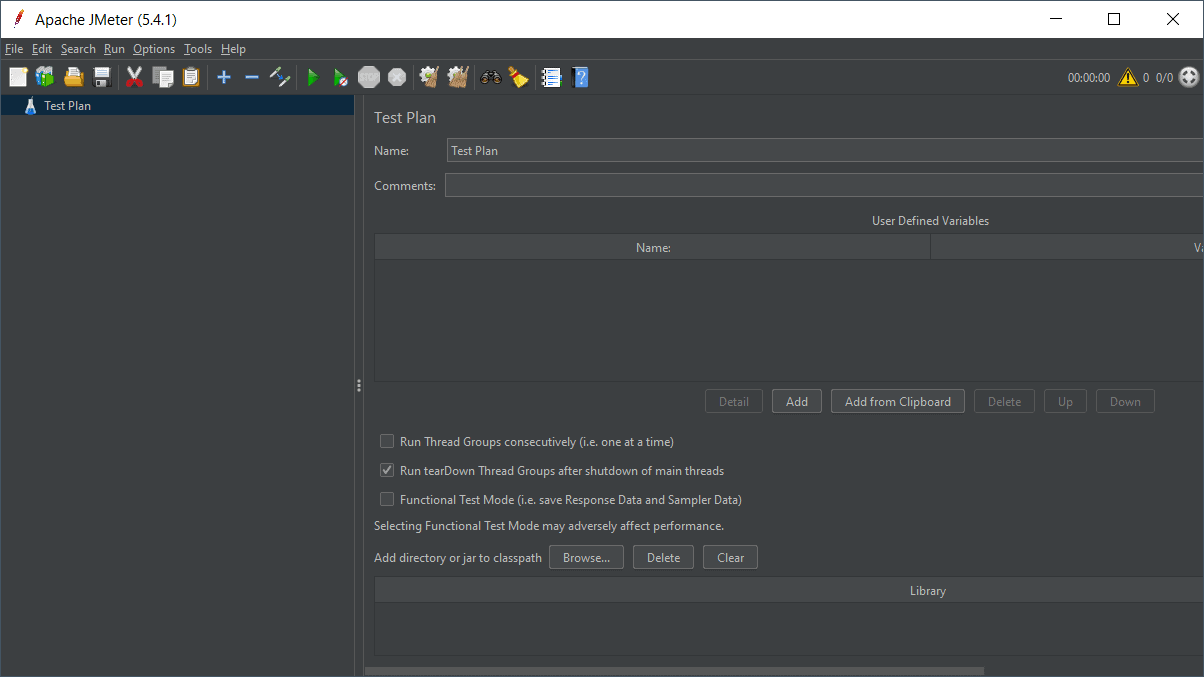Open the Edit menu

(42, 49)
